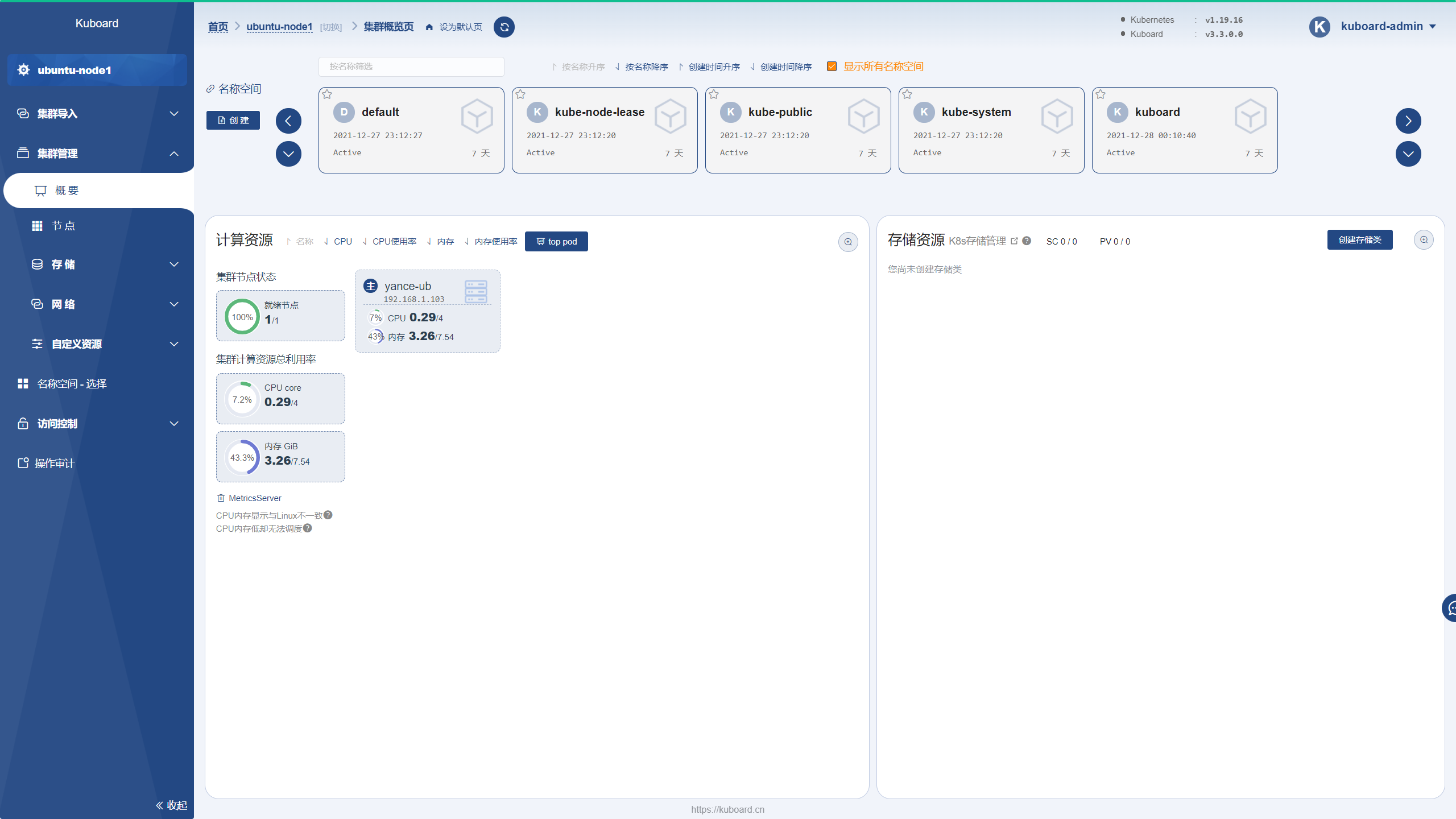1456x819 pixels.
Task: Open the https://kuboard.cn footer link
Action: click(x=727, y=809)
